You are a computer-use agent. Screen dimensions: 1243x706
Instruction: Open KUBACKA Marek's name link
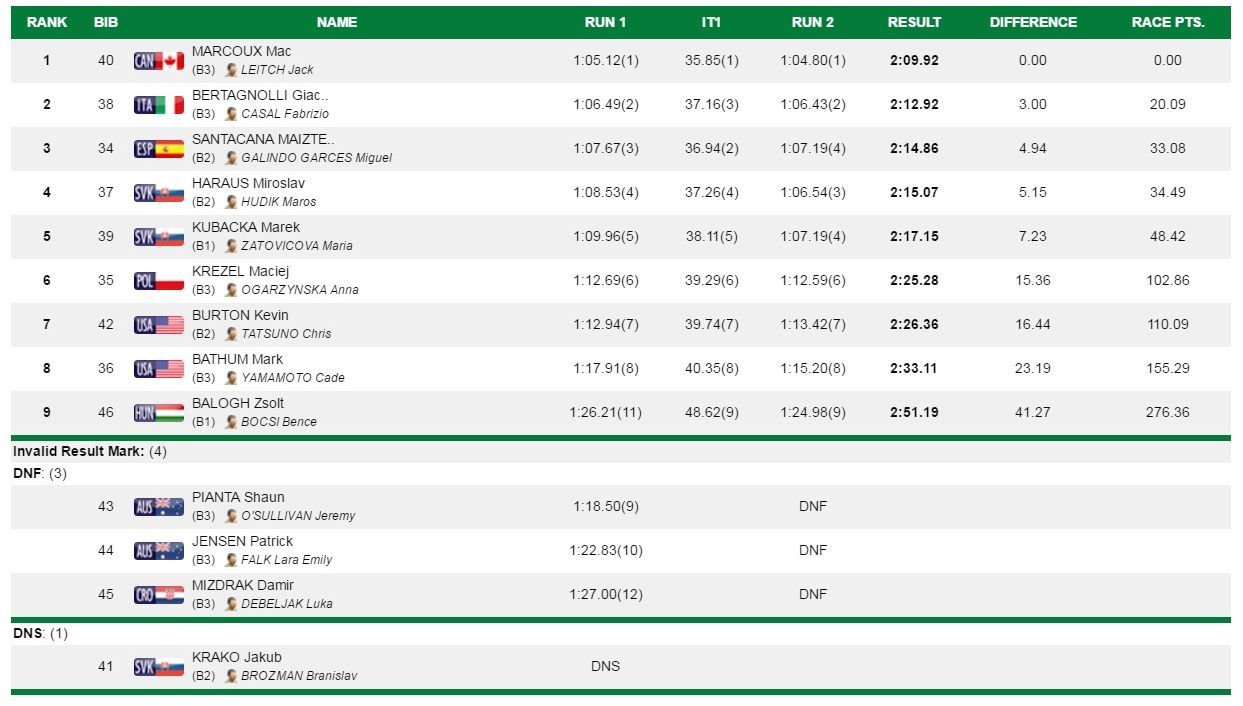click(245, 228)
